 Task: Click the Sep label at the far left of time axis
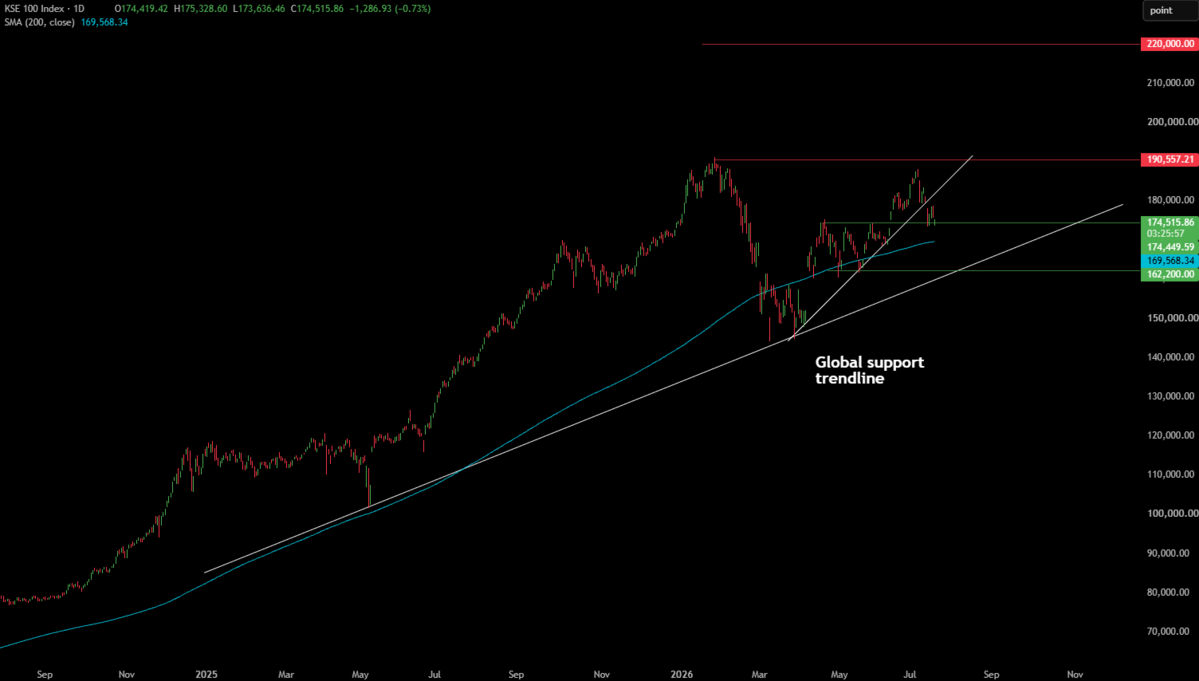click(x=44, y=674)
